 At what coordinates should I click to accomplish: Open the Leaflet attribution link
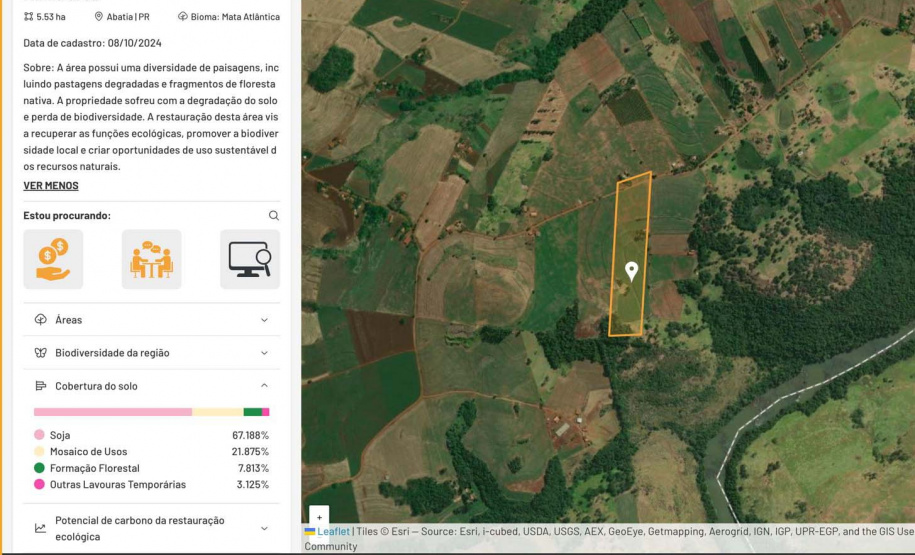[333, 532]
